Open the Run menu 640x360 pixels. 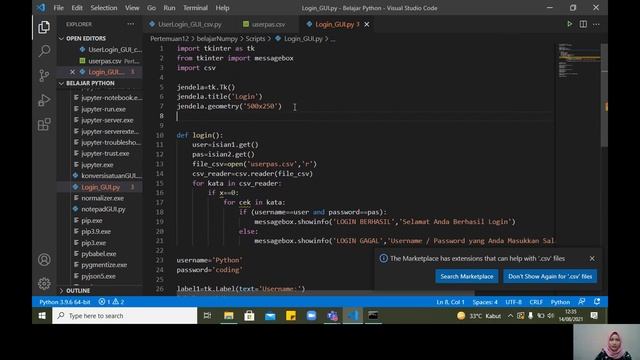[x=169, y=8]
